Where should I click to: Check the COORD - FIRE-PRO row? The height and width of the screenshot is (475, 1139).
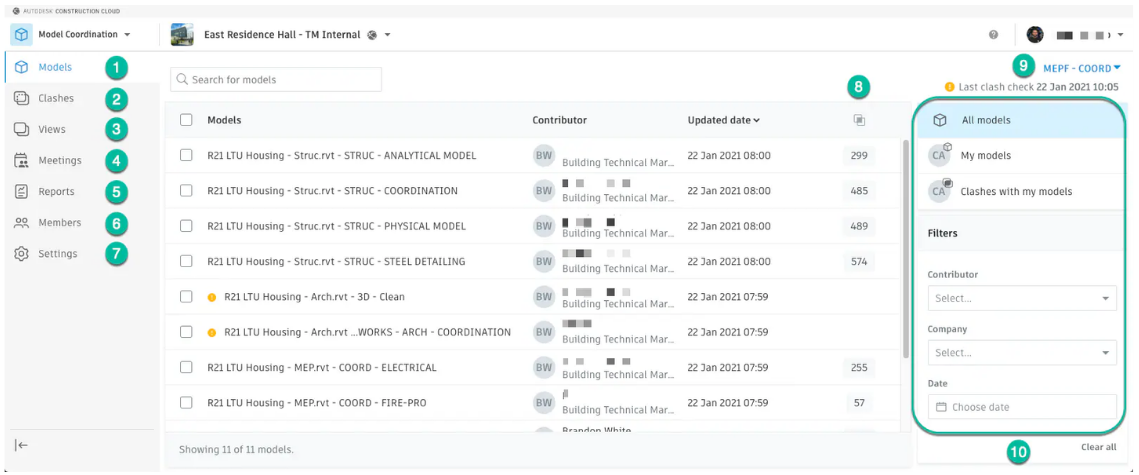point(186,402)
